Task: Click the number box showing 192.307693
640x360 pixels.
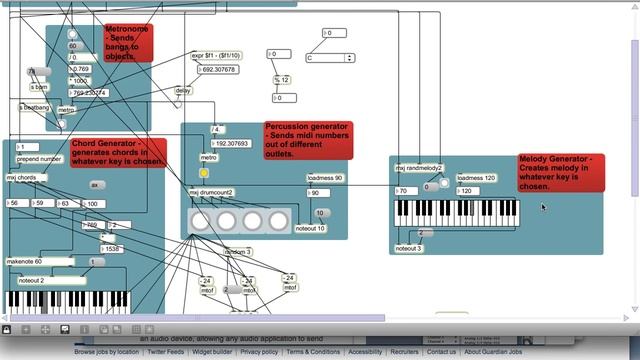Action: [x=231, y=144]
